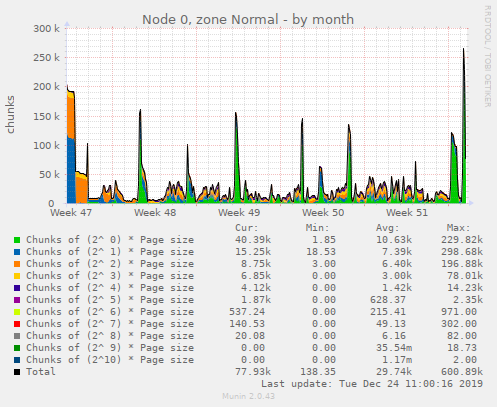
Task: Click the magenta swatch for 2^5 chunks
Action: (x=17, y=300)
